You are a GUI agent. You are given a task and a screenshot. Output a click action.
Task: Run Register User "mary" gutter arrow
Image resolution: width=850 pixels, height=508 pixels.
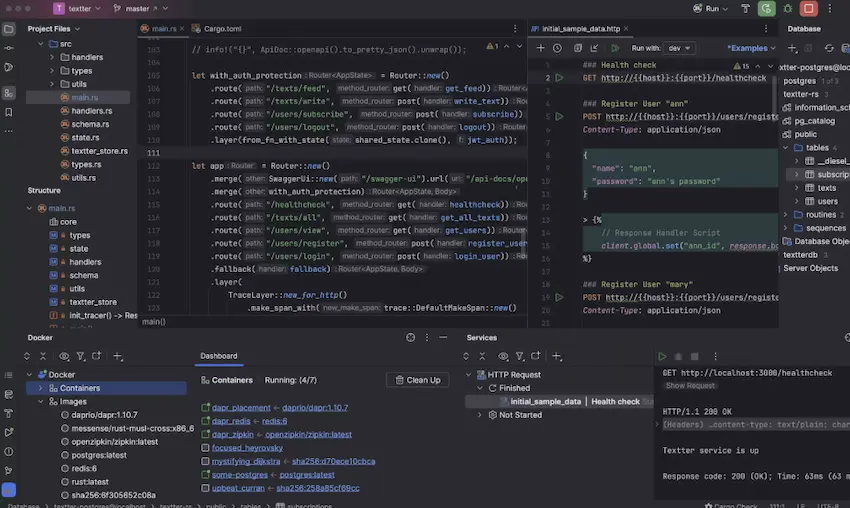pyautogui.click(x=559, y=297)
